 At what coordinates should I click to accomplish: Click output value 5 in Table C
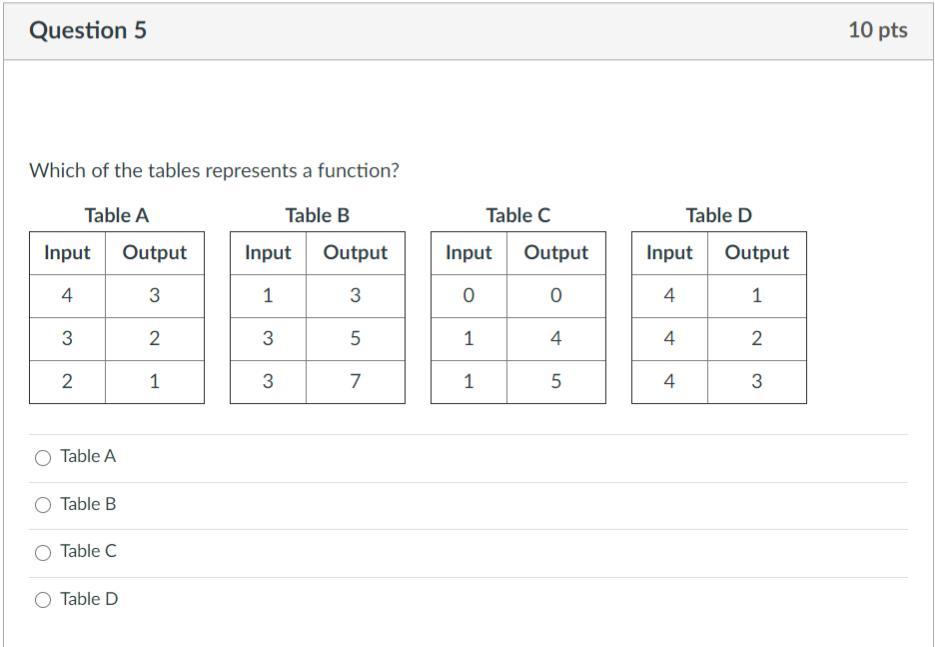point(556,381)
